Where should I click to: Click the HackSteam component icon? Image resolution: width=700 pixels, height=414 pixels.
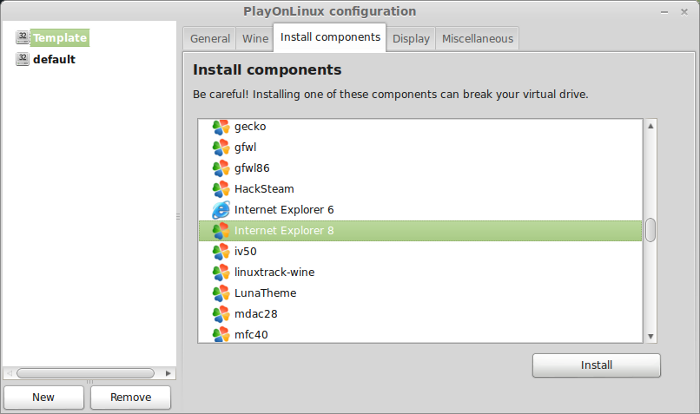(x=221, y=189)
